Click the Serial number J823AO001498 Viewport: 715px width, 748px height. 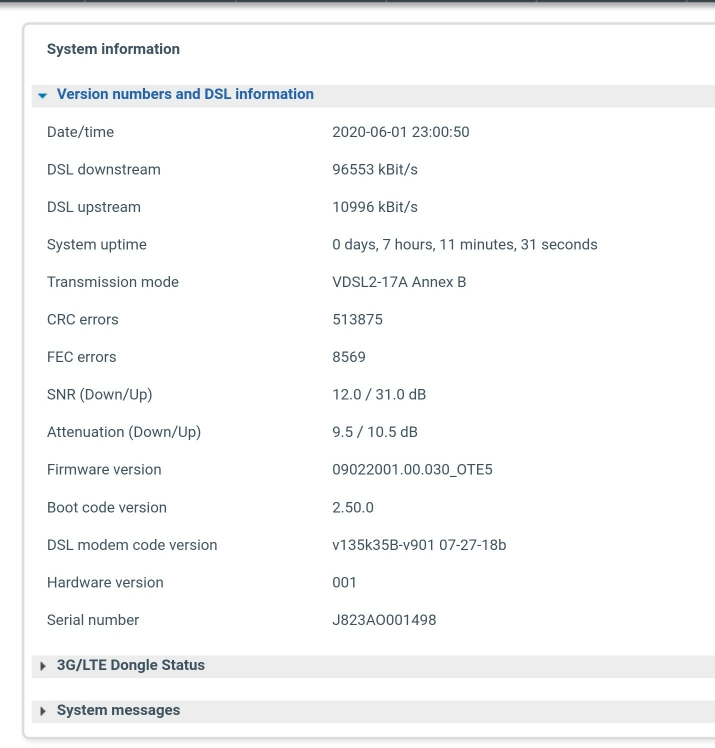384,620
